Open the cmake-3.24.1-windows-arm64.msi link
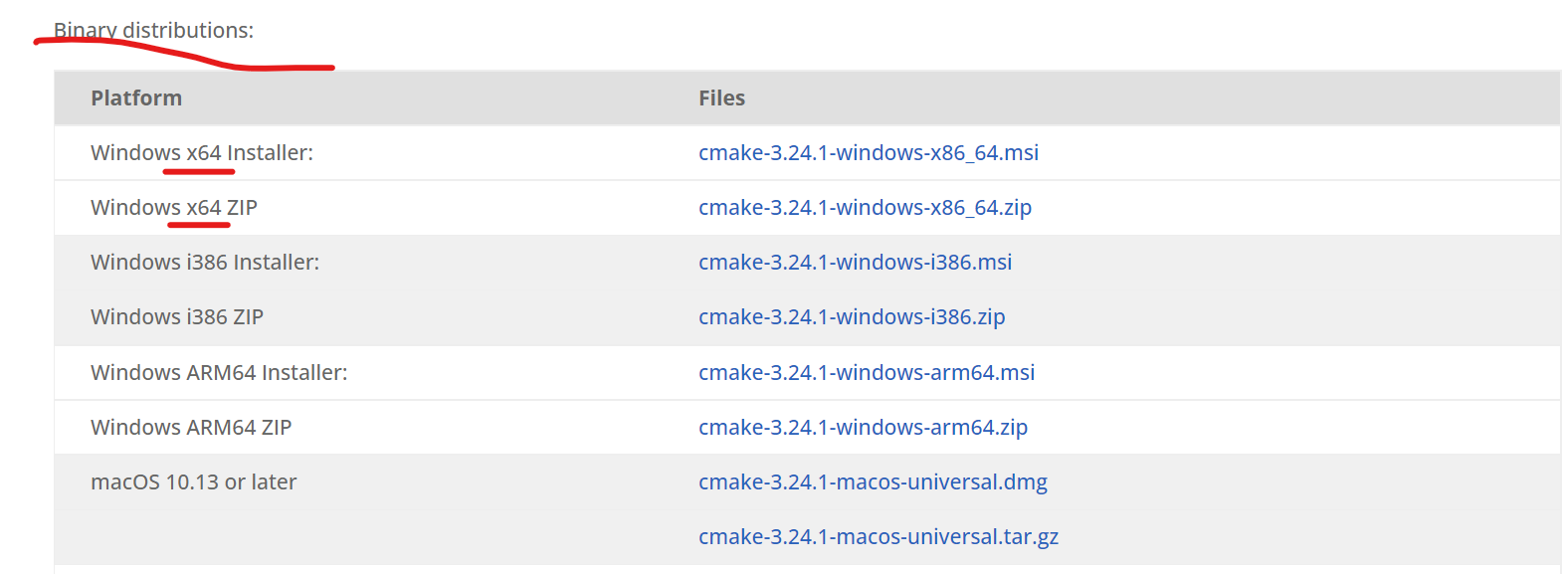The width and height of the screenshot is (1568, 574). pos(866,373)
